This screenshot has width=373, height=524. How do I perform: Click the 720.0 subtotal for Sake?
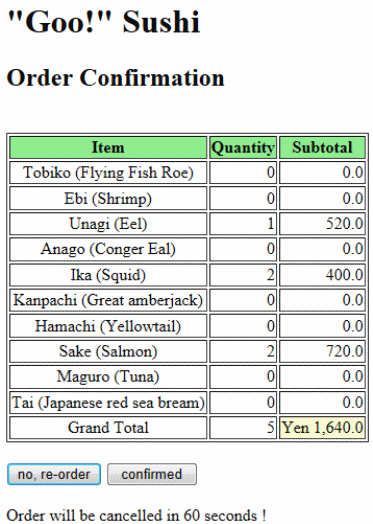click(x=322, y=351)
